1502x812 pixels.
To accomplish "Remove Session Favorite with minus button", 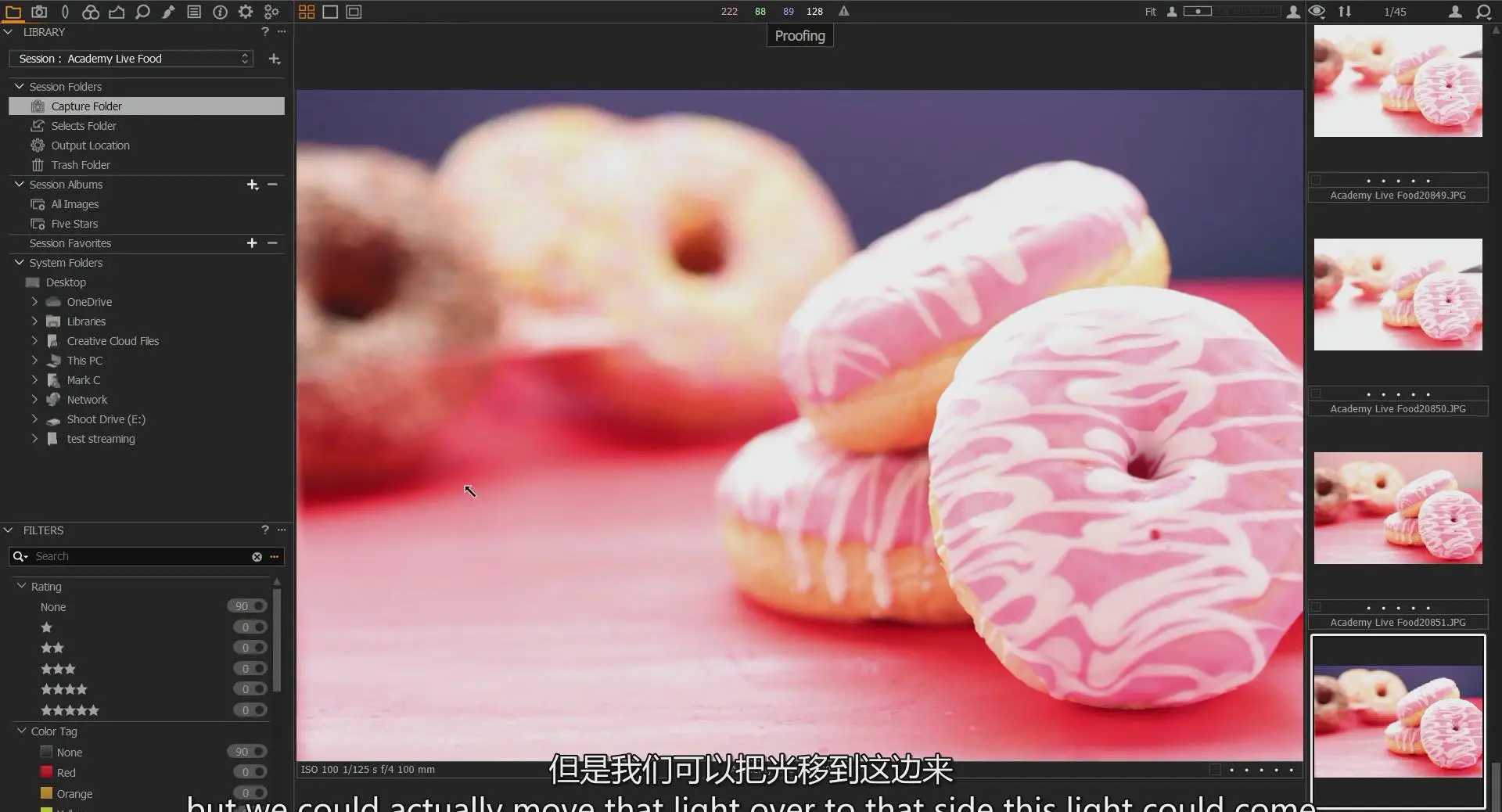I will pos(272,243).
